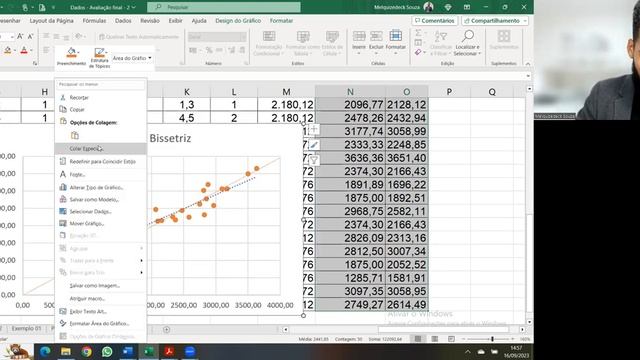Image resolution: width=640 pixels, height=360 pixels.
Task: Choose Redefinir para Coincidir Estilo
Action: (x=102, y=162)
